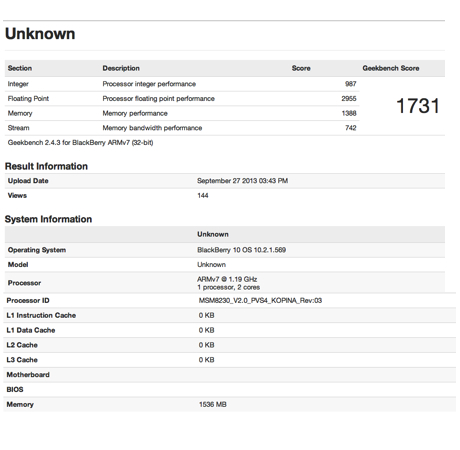
Task: Click the 'L1 Instruction Cache' label
Action: pos(41,315)
